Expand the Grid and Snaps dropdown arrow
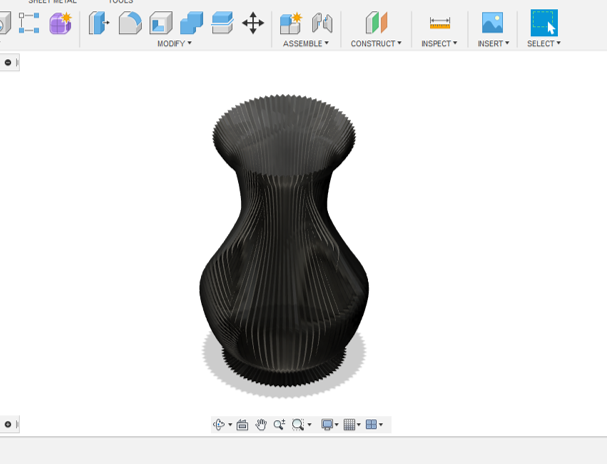607x464 pixels. pyautogui.click(x=359, y=425)
